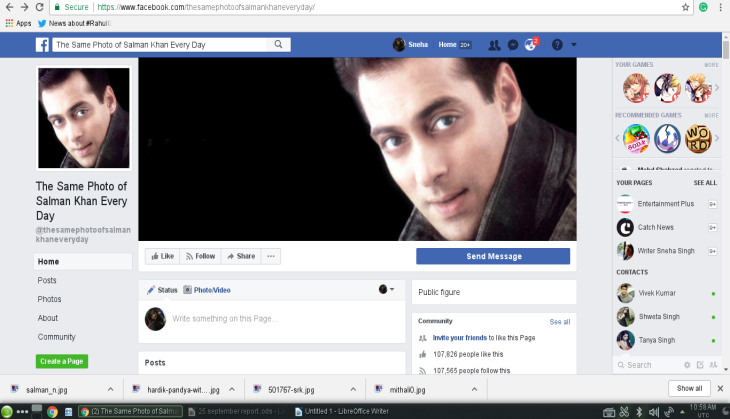The width and height of the screenshot is (730, 419).
Task: Show previous recommended games with left arrow
Action: click(x=617, y=138)
